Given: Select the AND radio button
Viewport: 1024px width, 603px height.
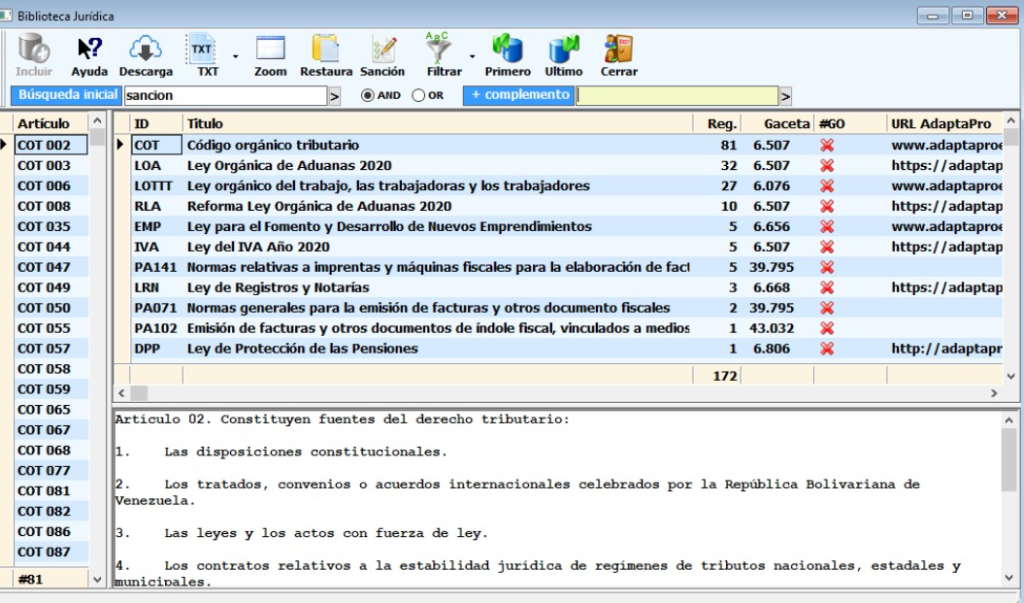Looking at the screenshot, I should pyautogui.click(x=368, y=96).
